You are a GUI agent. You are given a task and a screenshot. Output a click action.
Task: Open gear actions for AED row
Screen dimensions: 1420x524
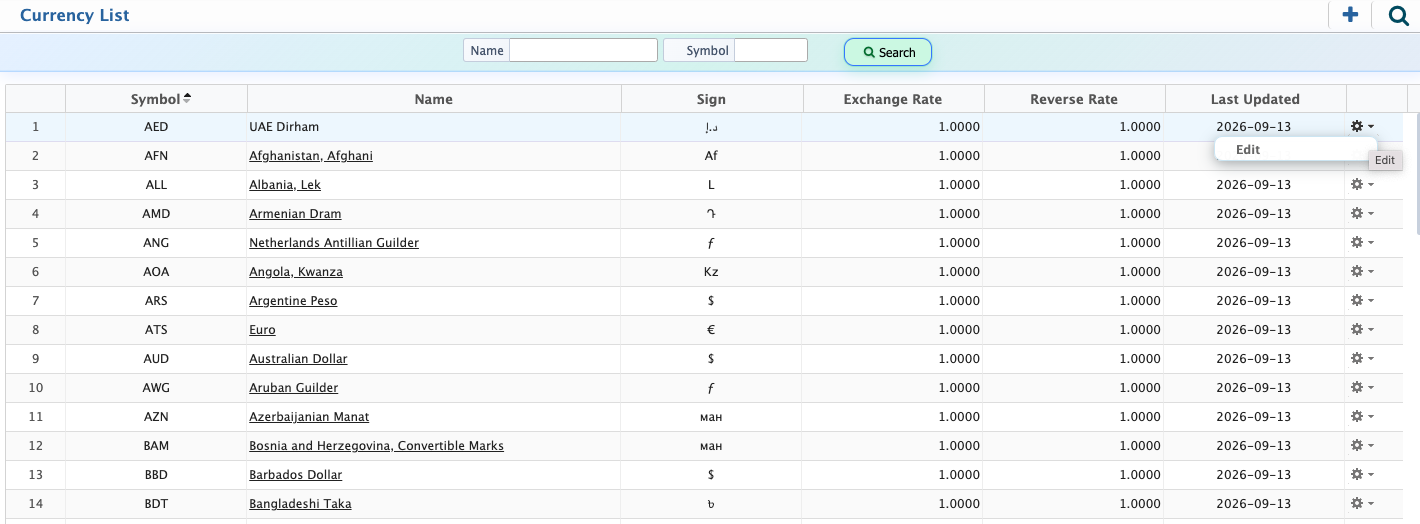coord(1362,126)
